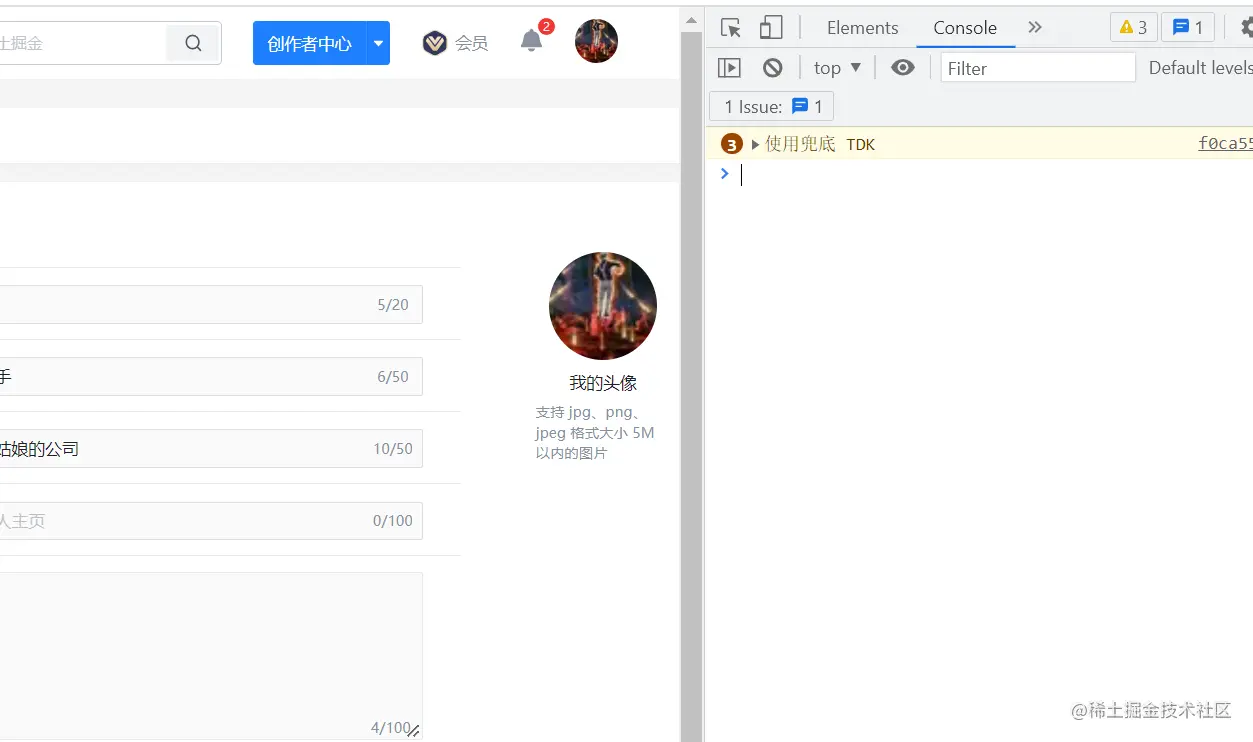Click the live expression eye icon

coord(903,68)
